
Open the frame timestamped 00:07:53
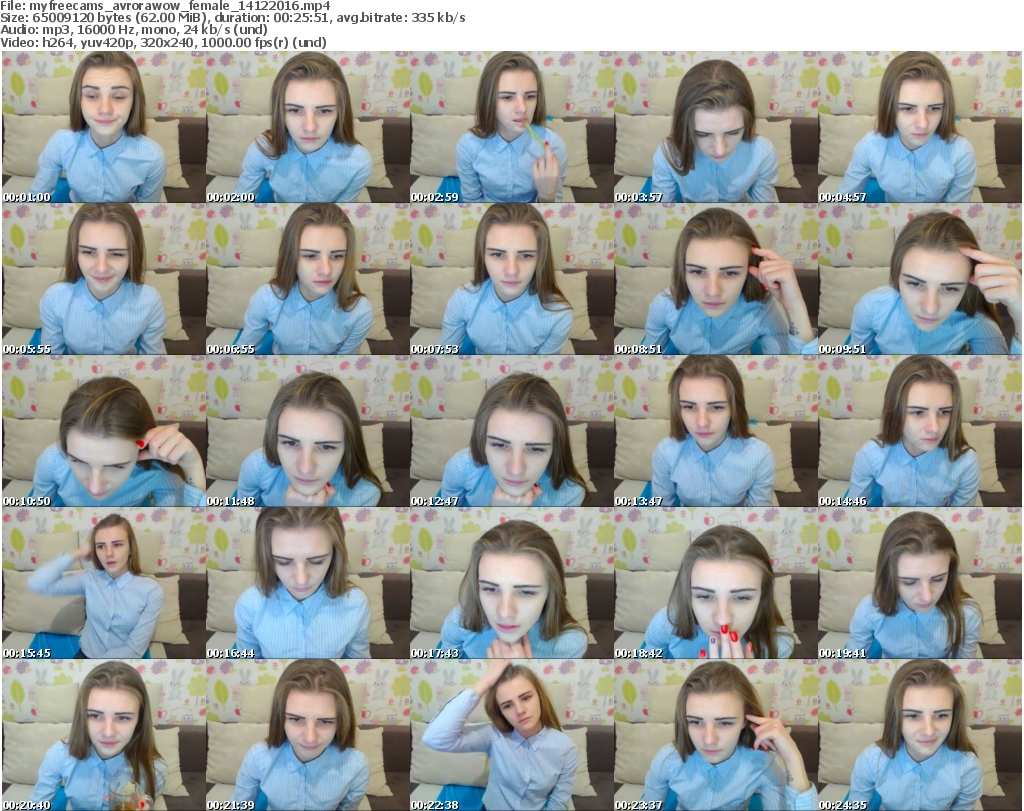[511, 279]
